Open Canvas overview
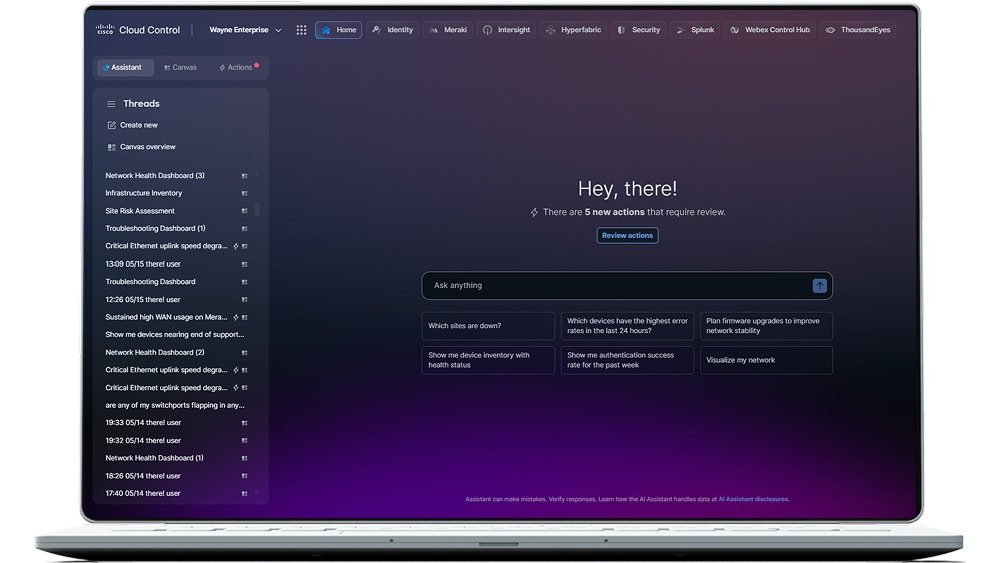This screenshot has height=563, width=1000. pyautogui.click(x=142, y=147)
